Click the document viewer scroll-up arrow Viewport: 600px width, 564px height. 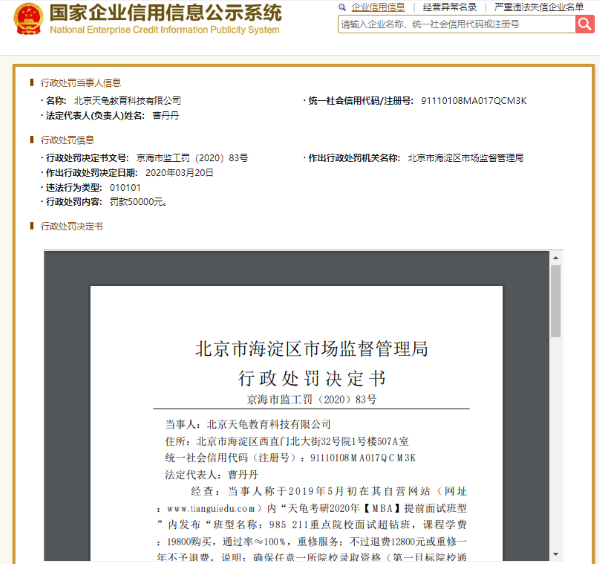coord(556,258)
